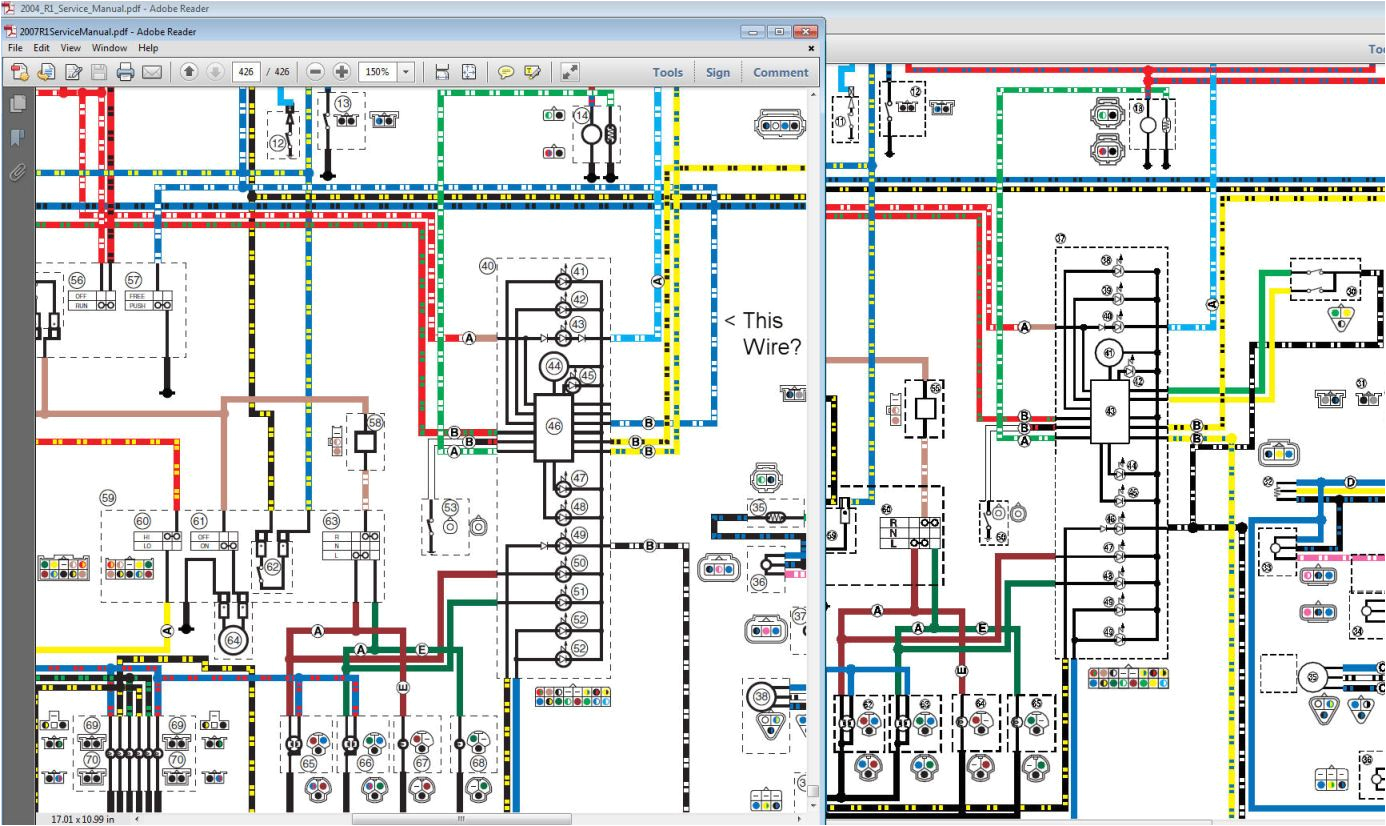Toggle Fit Page view mode
The width and height of the screenshot is (1386, 826).
[x=468, y=71]
